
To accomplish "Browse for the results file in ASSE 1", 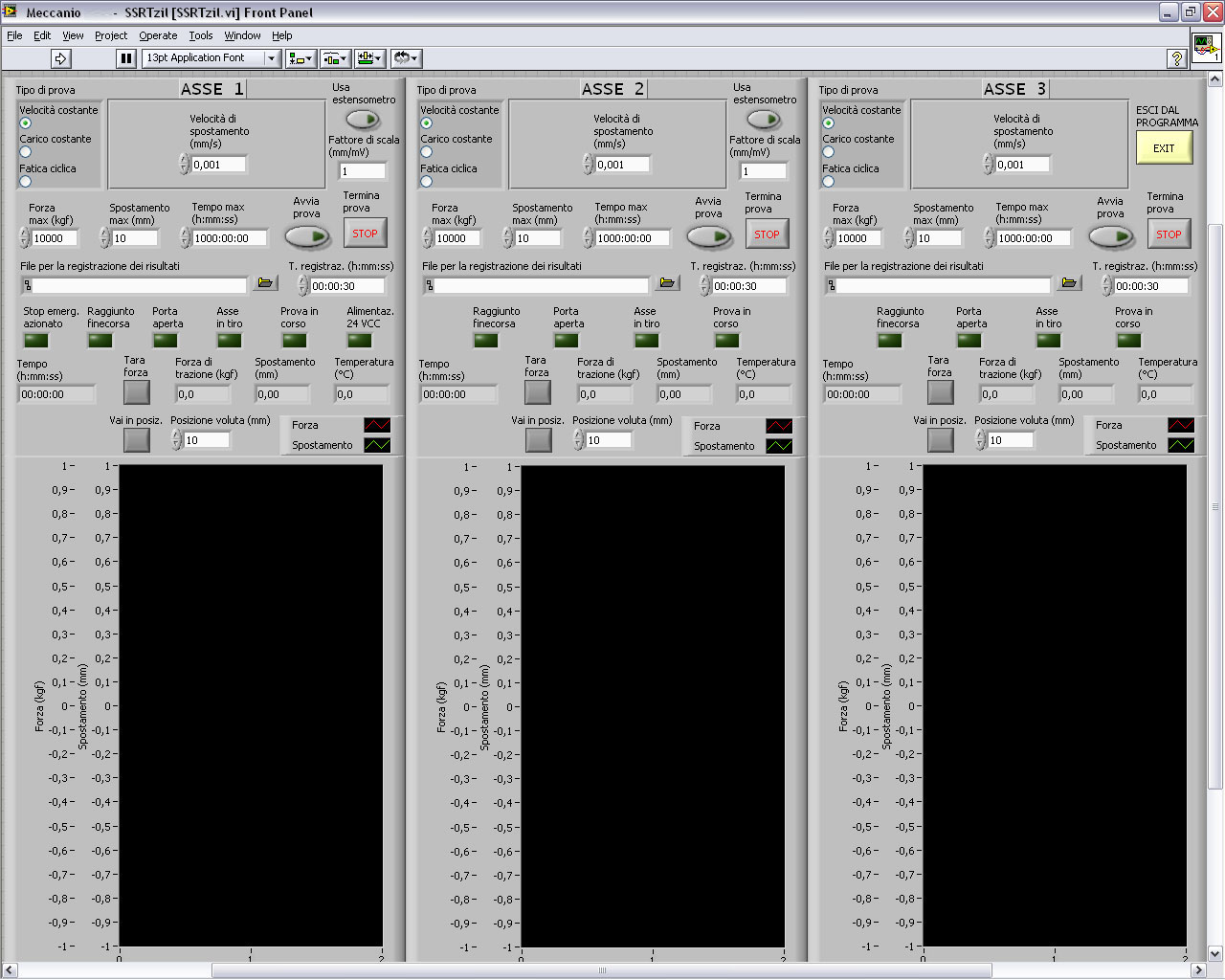I will point(266,283).
